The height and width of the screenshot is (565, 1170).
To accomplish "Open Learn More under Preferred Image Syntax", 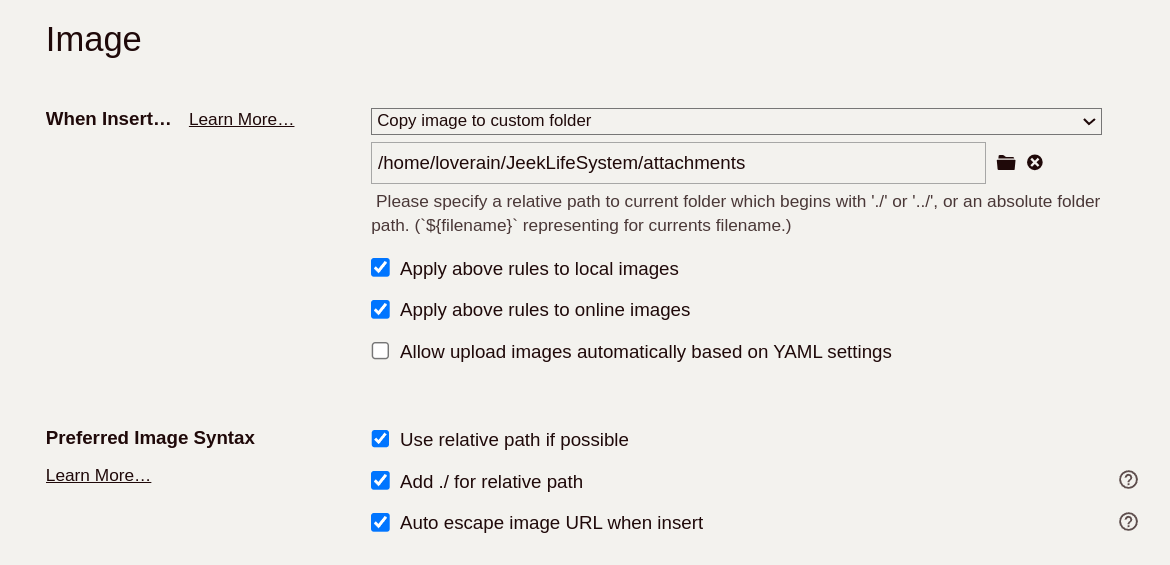I will pos(98,476).
